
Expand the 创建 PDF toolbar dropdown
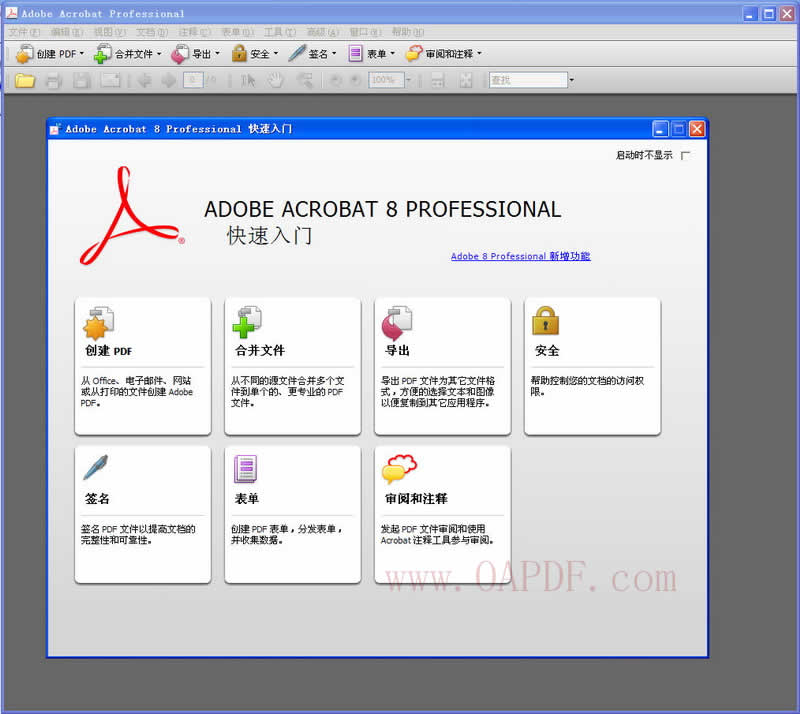(x=82, y=53)
